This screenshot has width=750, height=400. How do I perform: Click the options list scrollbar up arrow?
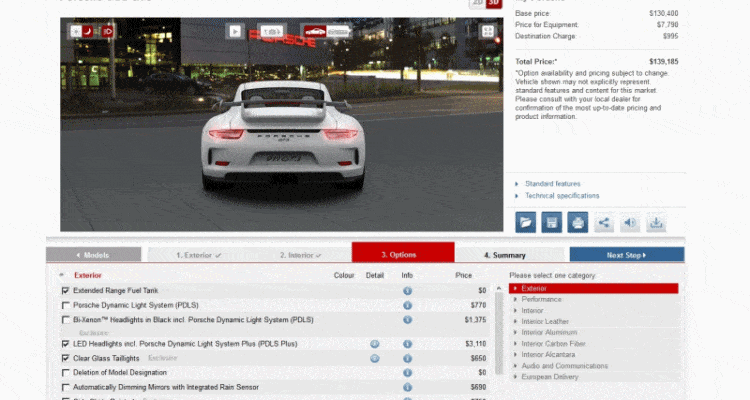click(499, 289)
